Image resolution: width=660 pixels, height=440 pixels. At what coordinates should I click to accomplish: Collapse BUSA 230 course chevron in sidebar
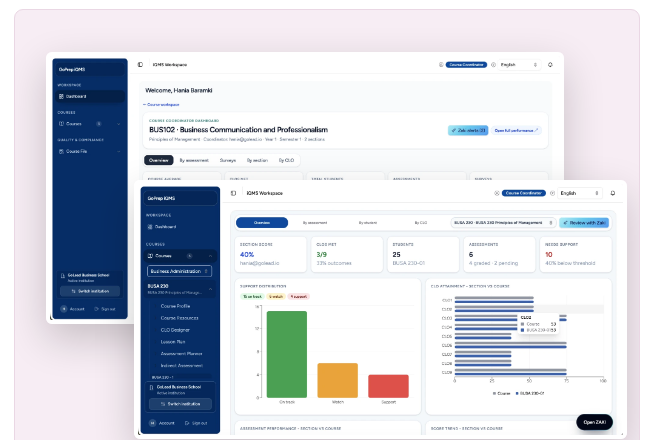pyautogui.click(x=210, y=289)
